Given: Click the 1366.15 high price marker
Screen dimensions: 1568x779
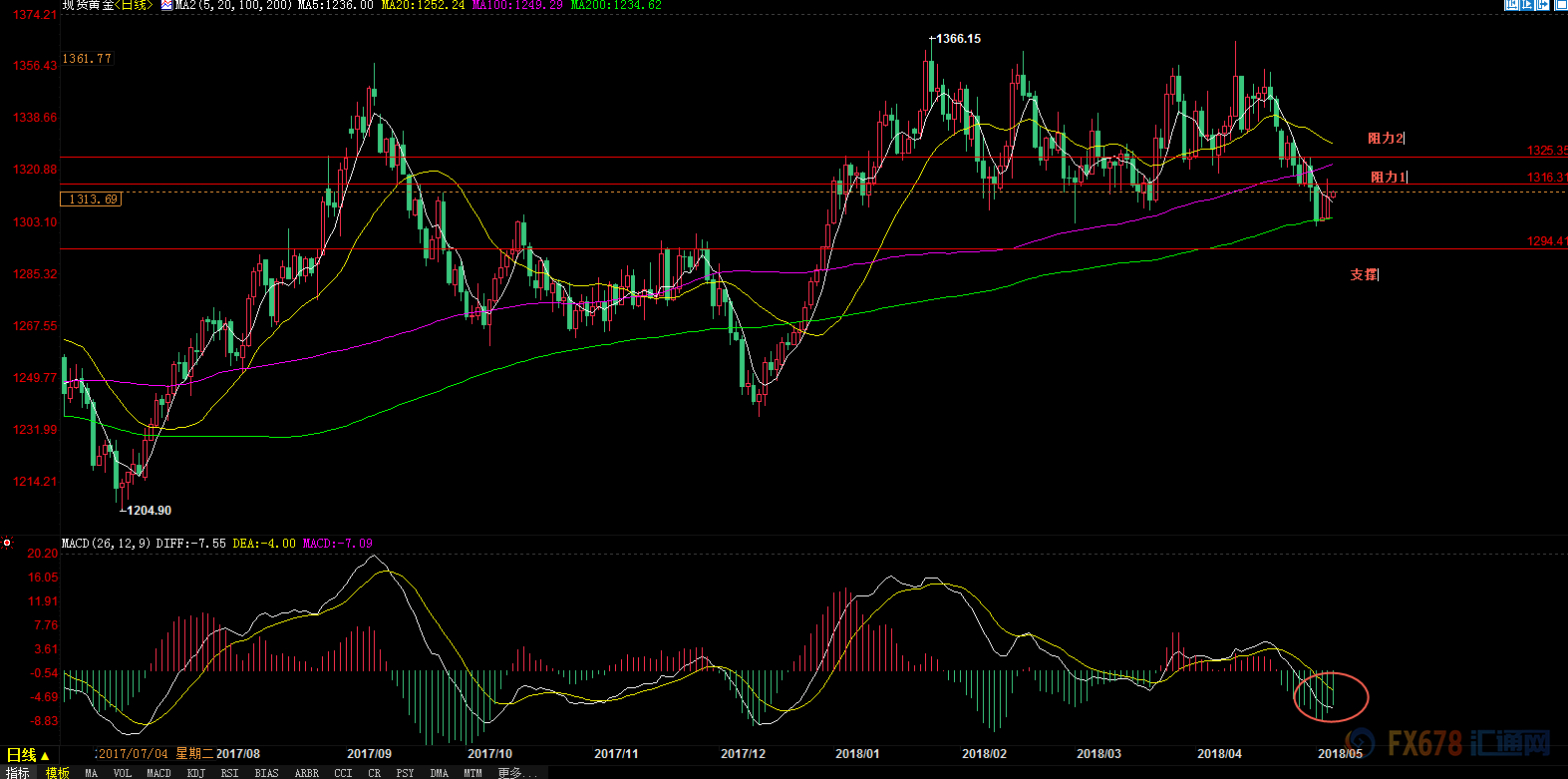Looking at the screenshot, I should (x=958, y=39).
